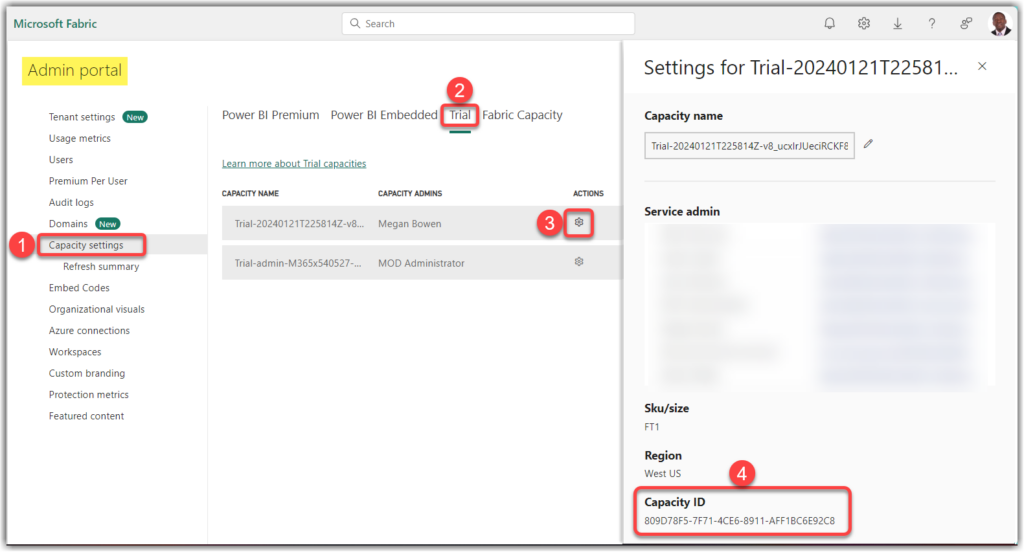This screenshot has height=554, width=1024.
Task: Click the CAPACITY NAME column header
Action: pos(250,193)
